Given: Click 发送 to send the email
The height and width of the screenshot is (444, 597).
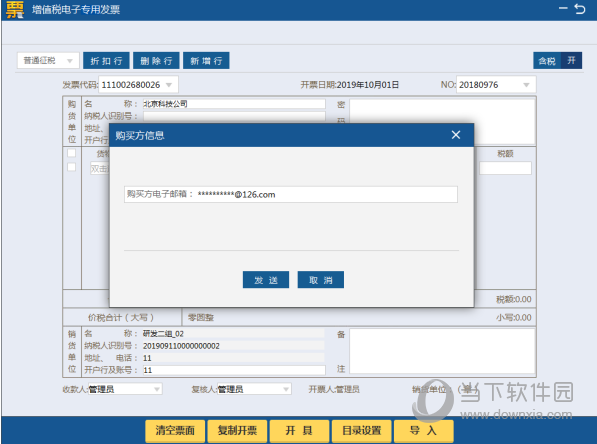Looking at the screenshot, I should [266, 280].
